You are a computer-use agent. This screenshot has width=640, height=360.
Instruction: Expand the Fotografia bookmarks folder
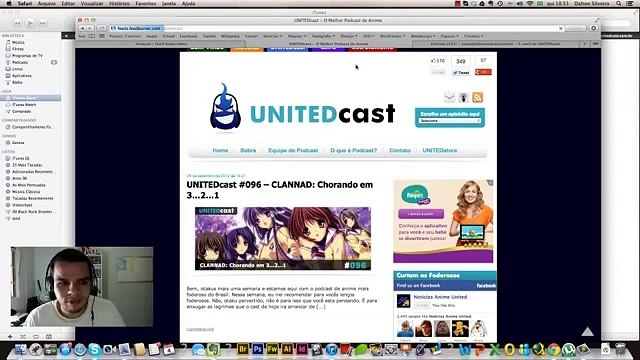pyautogui.click(x=323, y=36)
